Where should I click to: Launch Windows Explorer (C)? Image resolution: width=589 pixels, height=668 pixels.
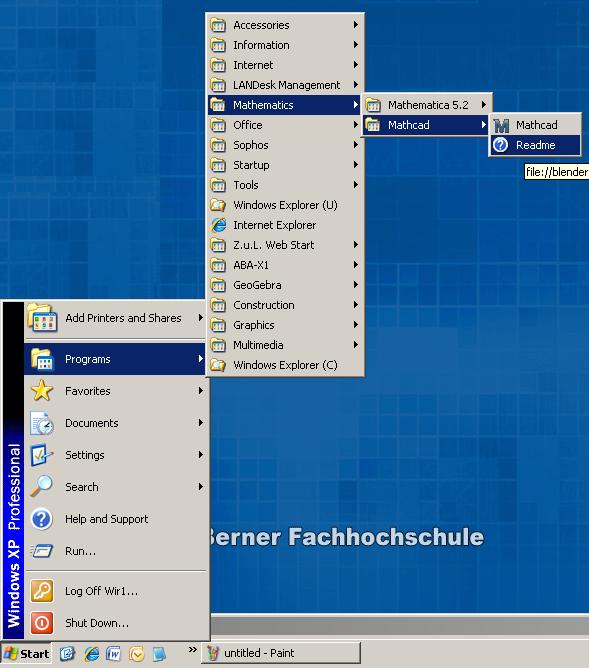click(x=285, y=365)
